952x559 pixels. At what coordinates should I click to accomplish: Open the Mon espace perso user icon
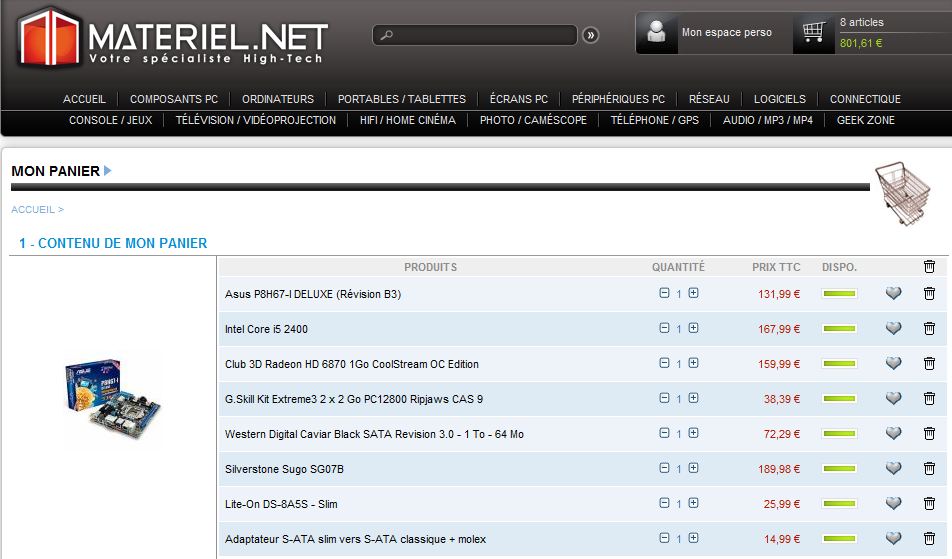pos(656,33)
